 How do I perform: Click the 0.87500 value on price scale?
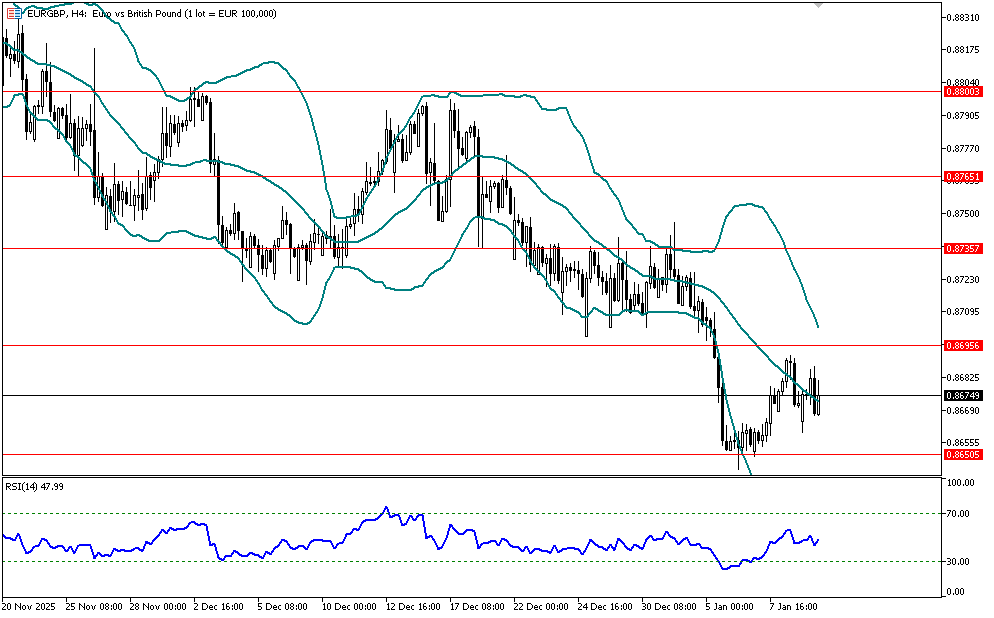click(966, 213)
